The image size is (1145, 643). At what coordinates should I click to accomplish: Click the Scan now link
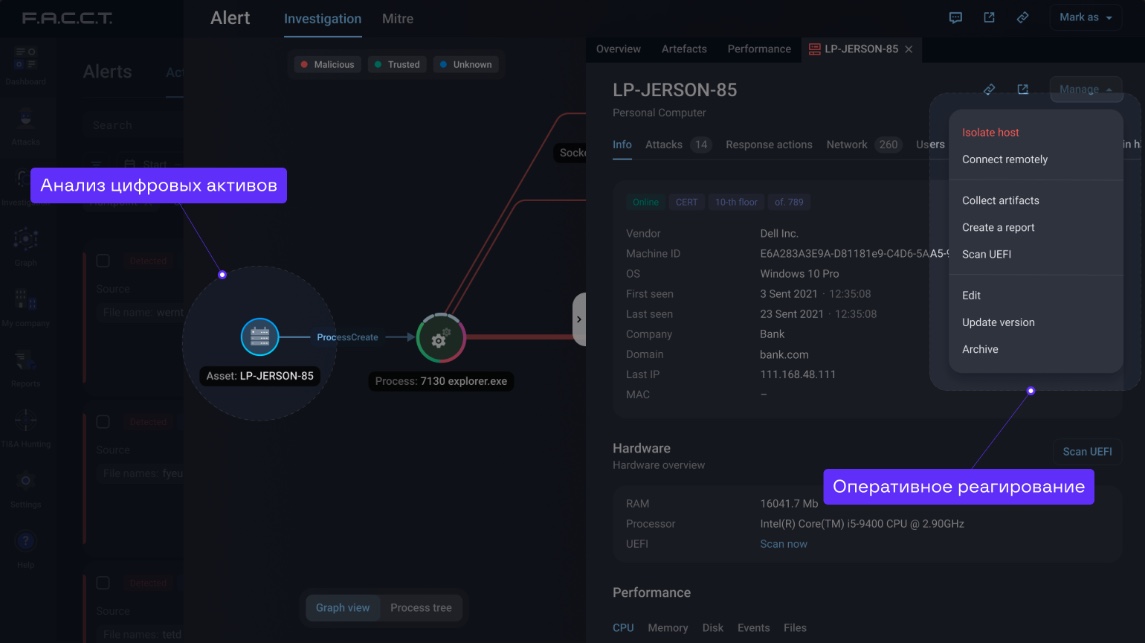pyautogui.click(x=783, y=544)
